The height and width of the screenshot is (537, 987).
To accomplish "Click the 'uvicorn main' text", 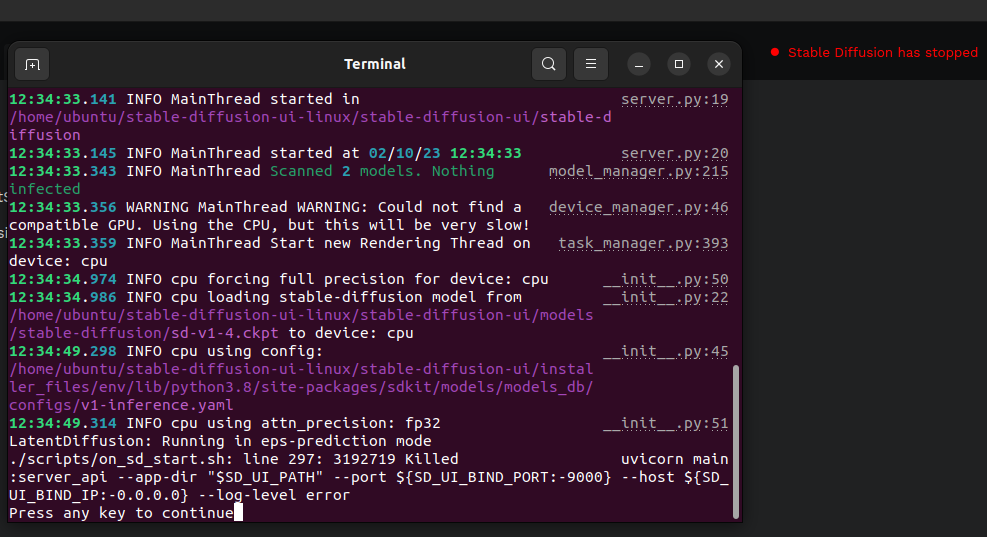I will (x=674, y=460).
